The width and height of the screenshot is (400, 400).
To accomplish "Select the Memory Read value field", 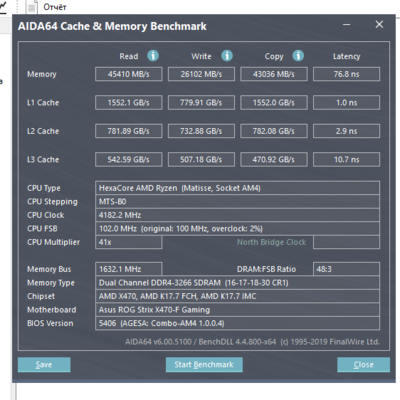I will (129, 74).
